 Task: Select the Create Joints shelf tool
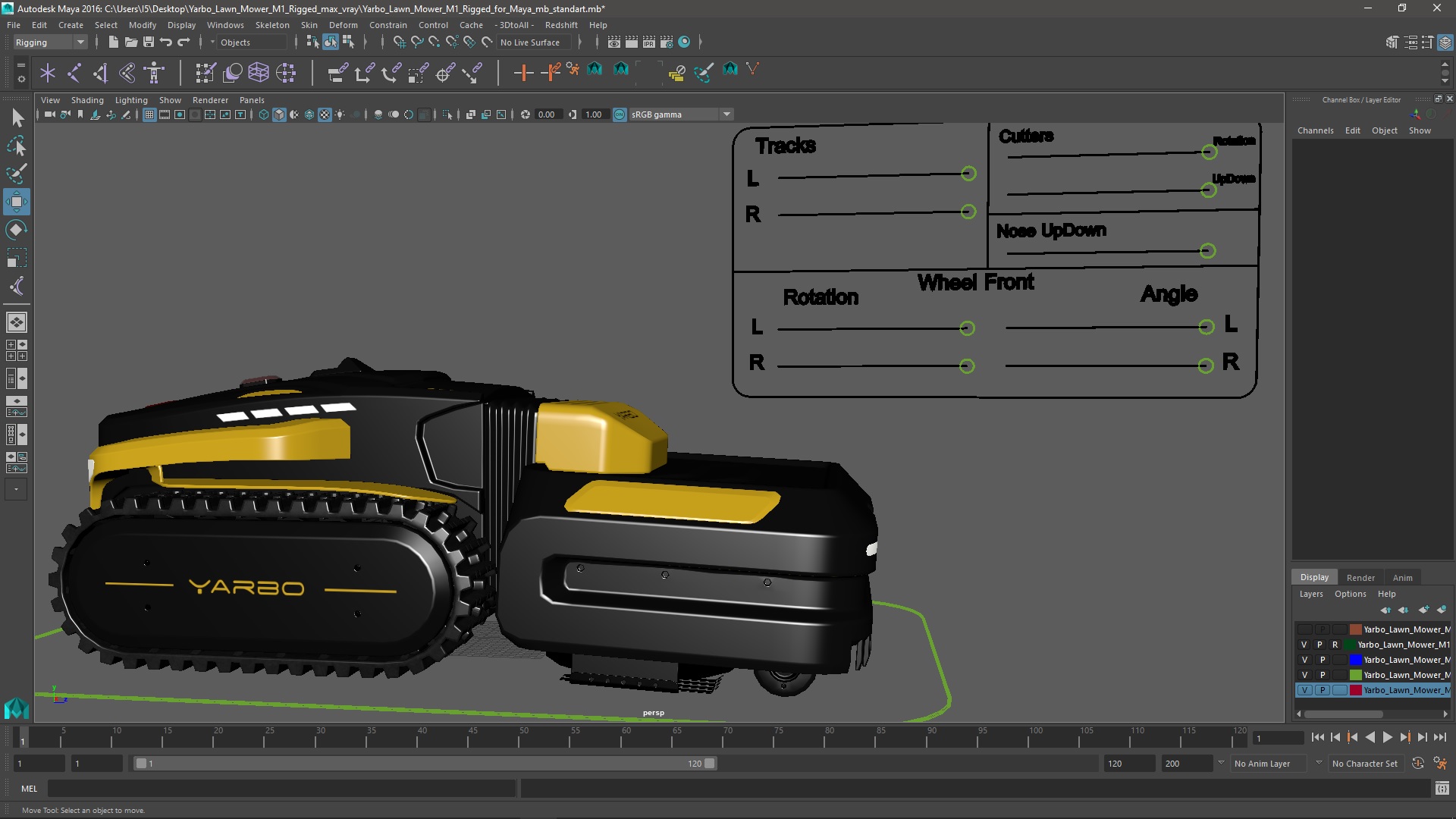point(74,73)
